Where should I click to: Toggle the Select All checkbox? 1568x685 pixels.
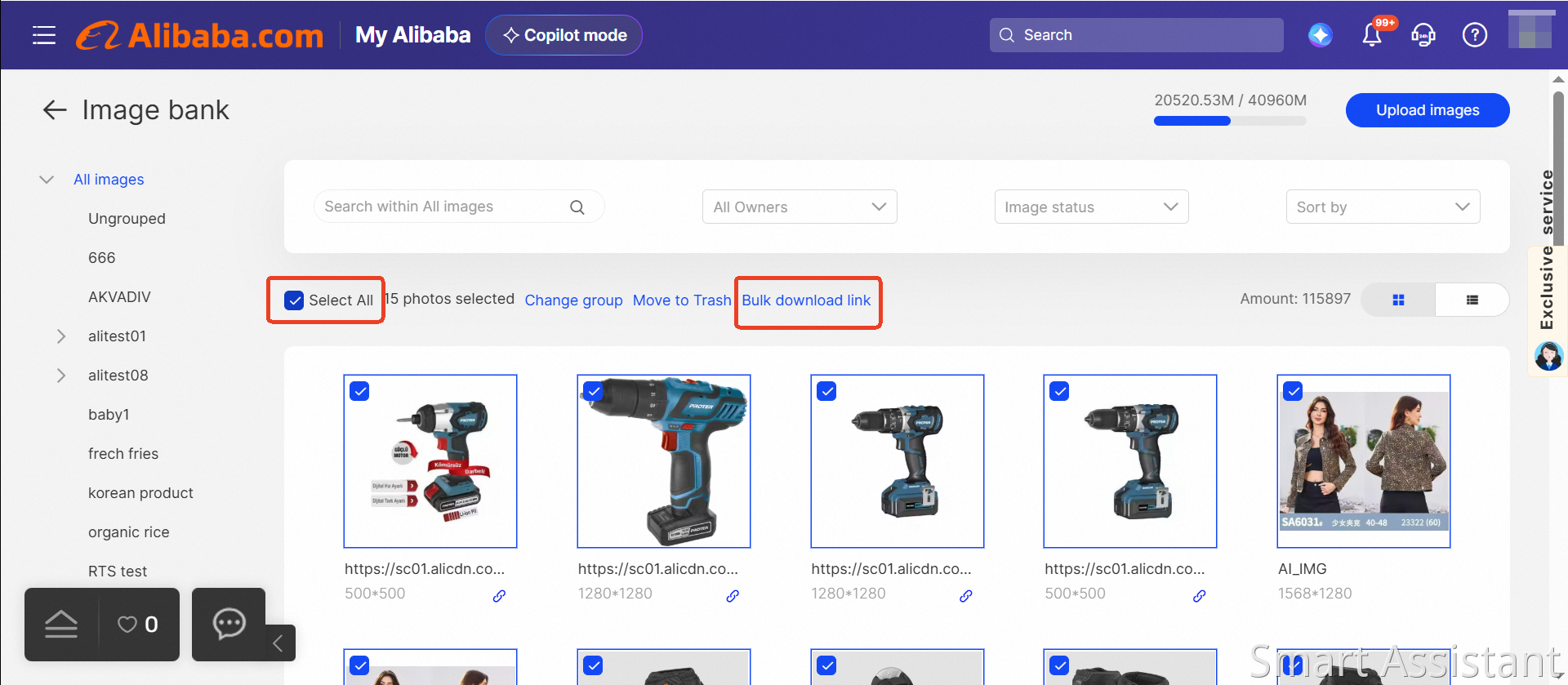[294, 300]
